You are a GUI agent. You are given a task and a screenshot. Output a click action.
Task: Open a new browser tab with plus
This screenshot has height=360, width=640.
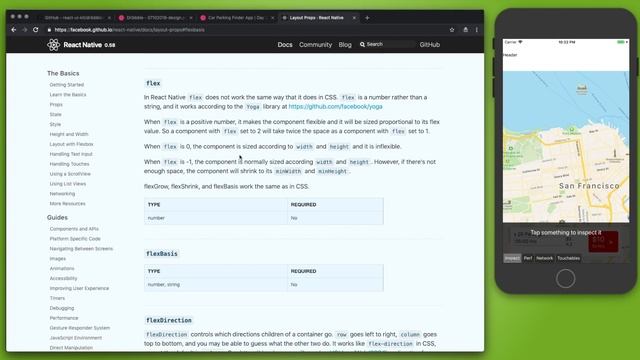tap(367, 18)
